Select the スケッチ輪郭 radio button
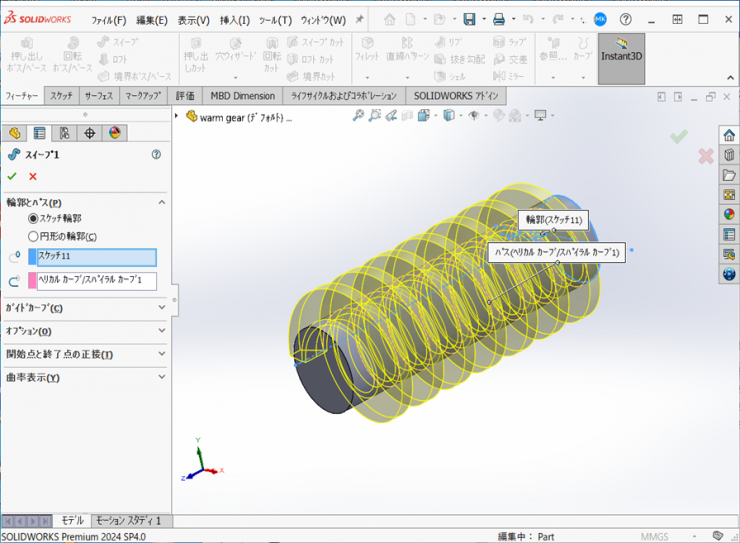 click(x=34, y=218)
